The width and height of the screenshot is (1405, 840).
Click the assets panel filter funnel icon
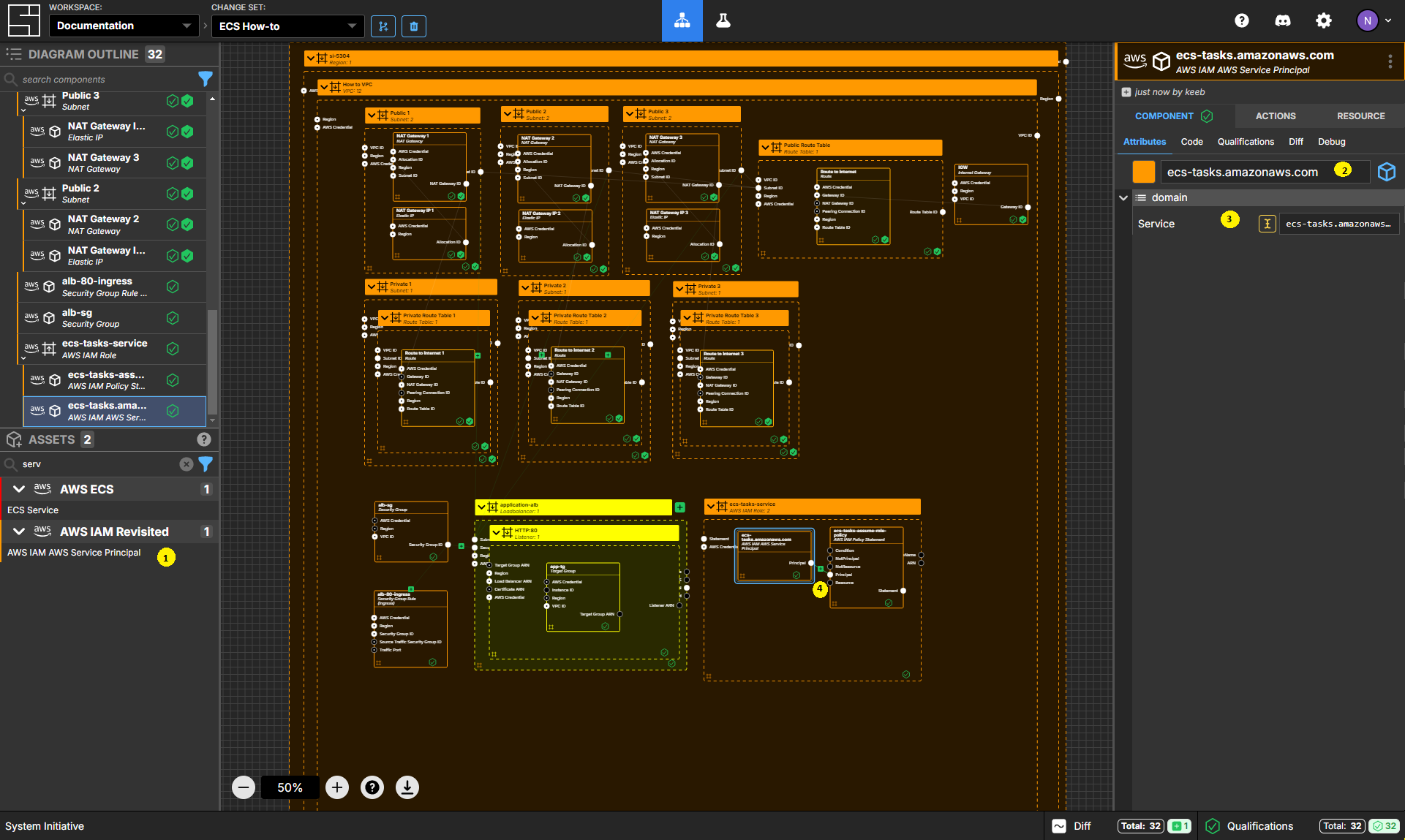click(x=206, y=464)
